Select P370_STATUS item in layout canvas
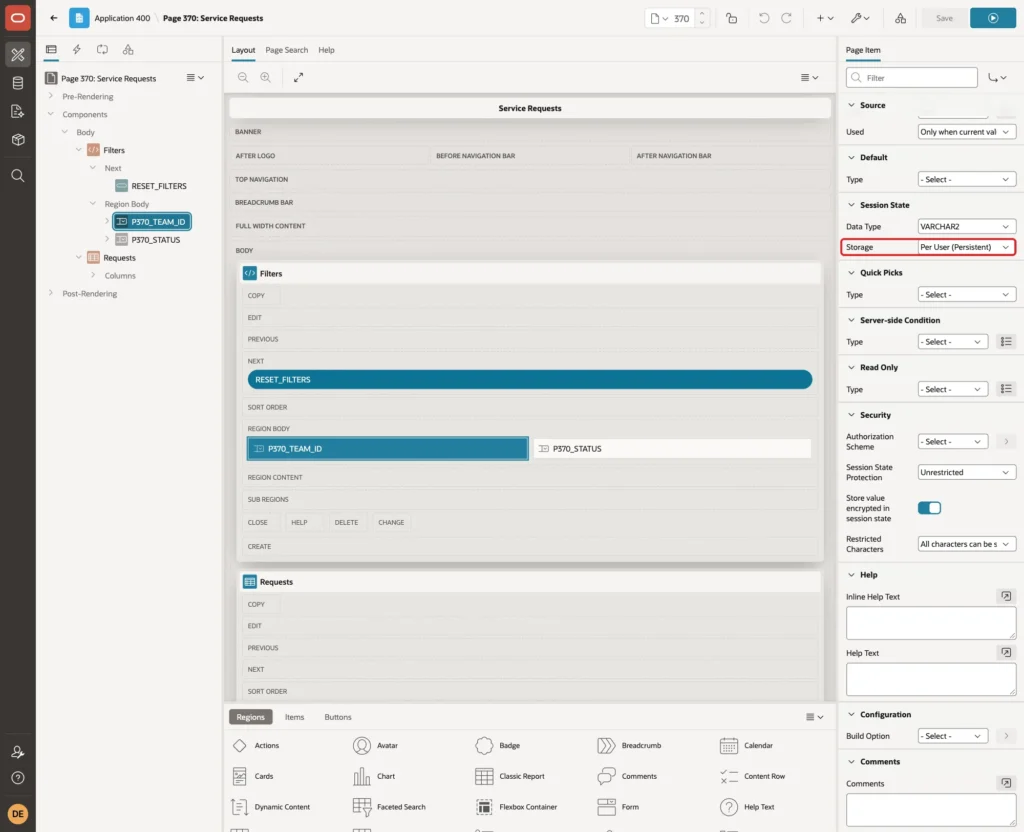 point(672,449)
